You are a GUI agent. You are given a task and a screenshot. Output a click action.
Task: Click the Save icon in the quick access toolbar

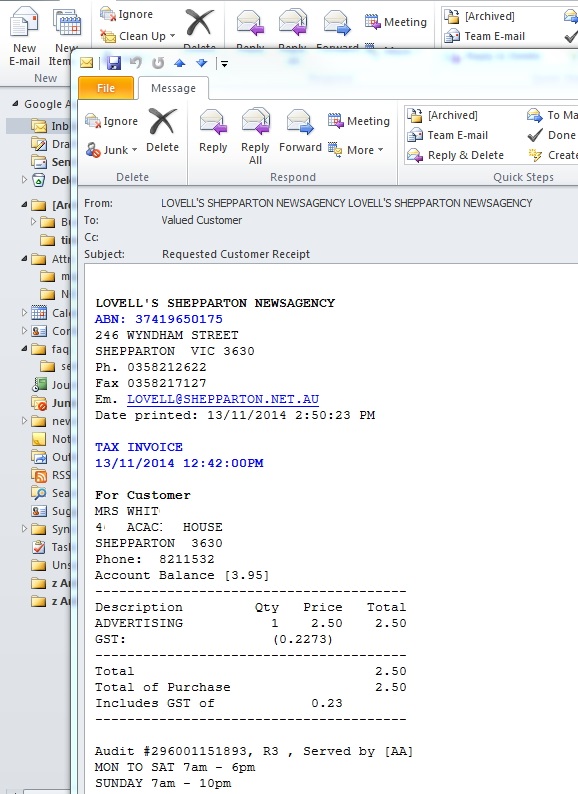(114, 63)
